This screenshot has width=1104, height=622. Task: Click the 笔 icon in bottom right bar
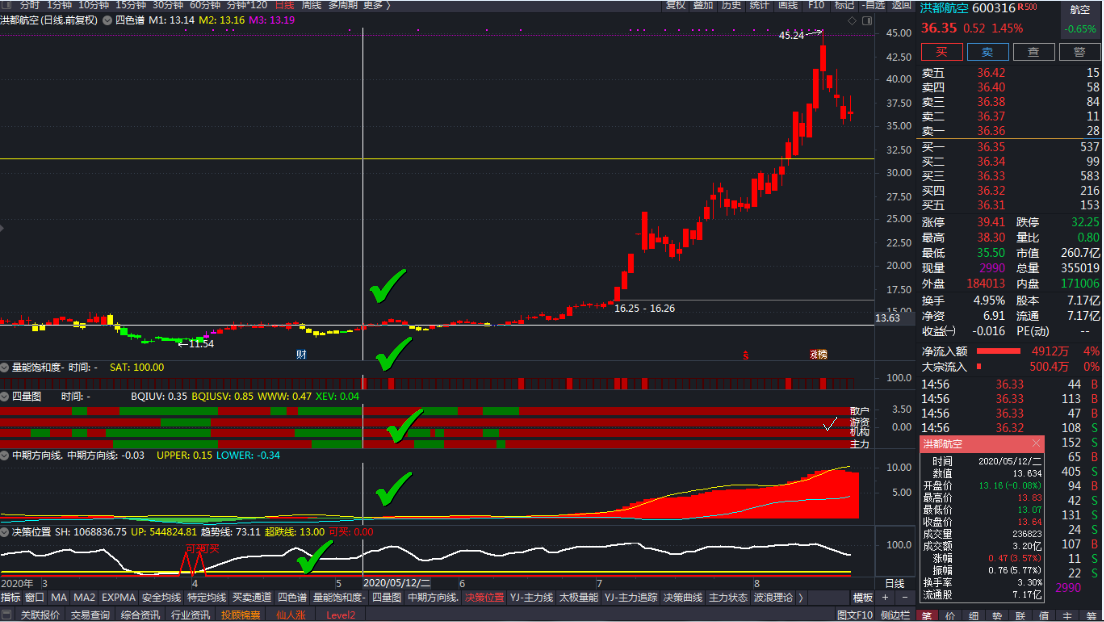pyautogui.click(x=927, y=615)
